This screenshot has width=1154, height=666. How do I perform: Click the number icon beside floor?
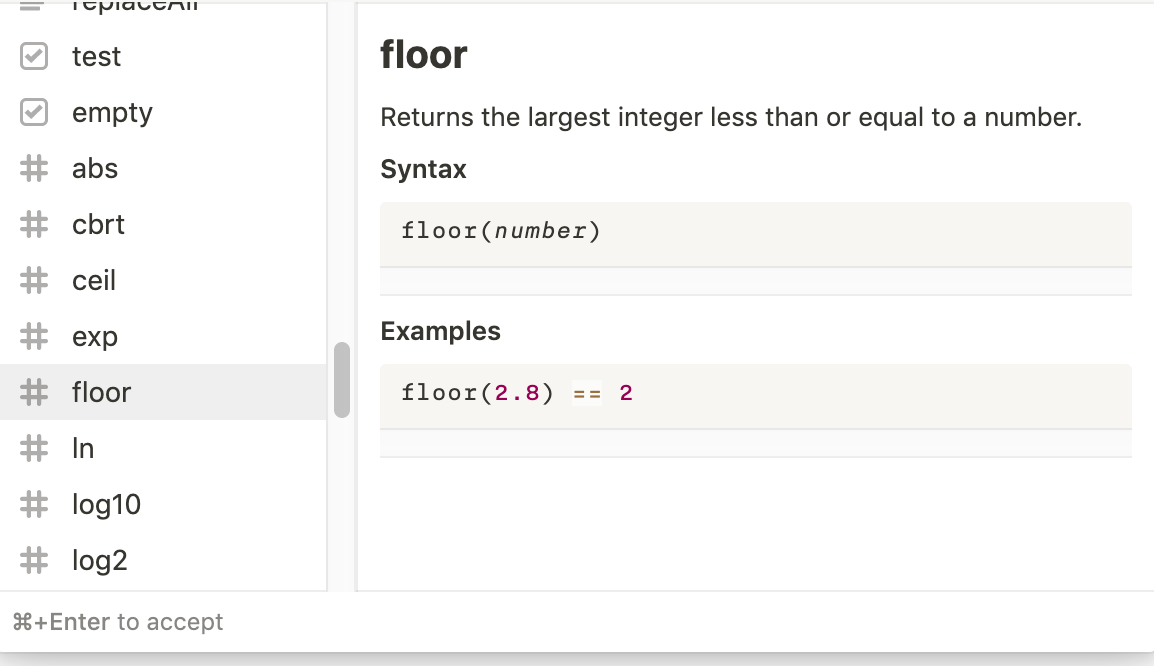[x=34, y=392]
